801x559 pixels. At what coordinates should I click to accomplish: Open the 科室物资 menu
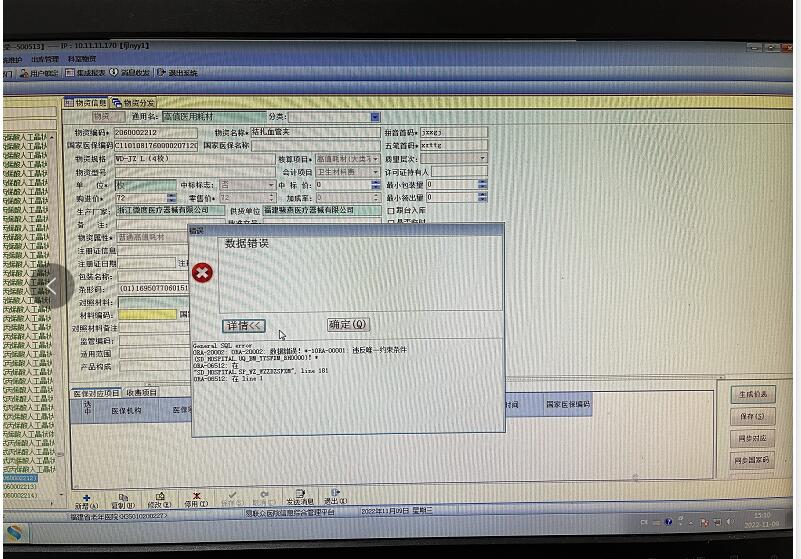82,59
